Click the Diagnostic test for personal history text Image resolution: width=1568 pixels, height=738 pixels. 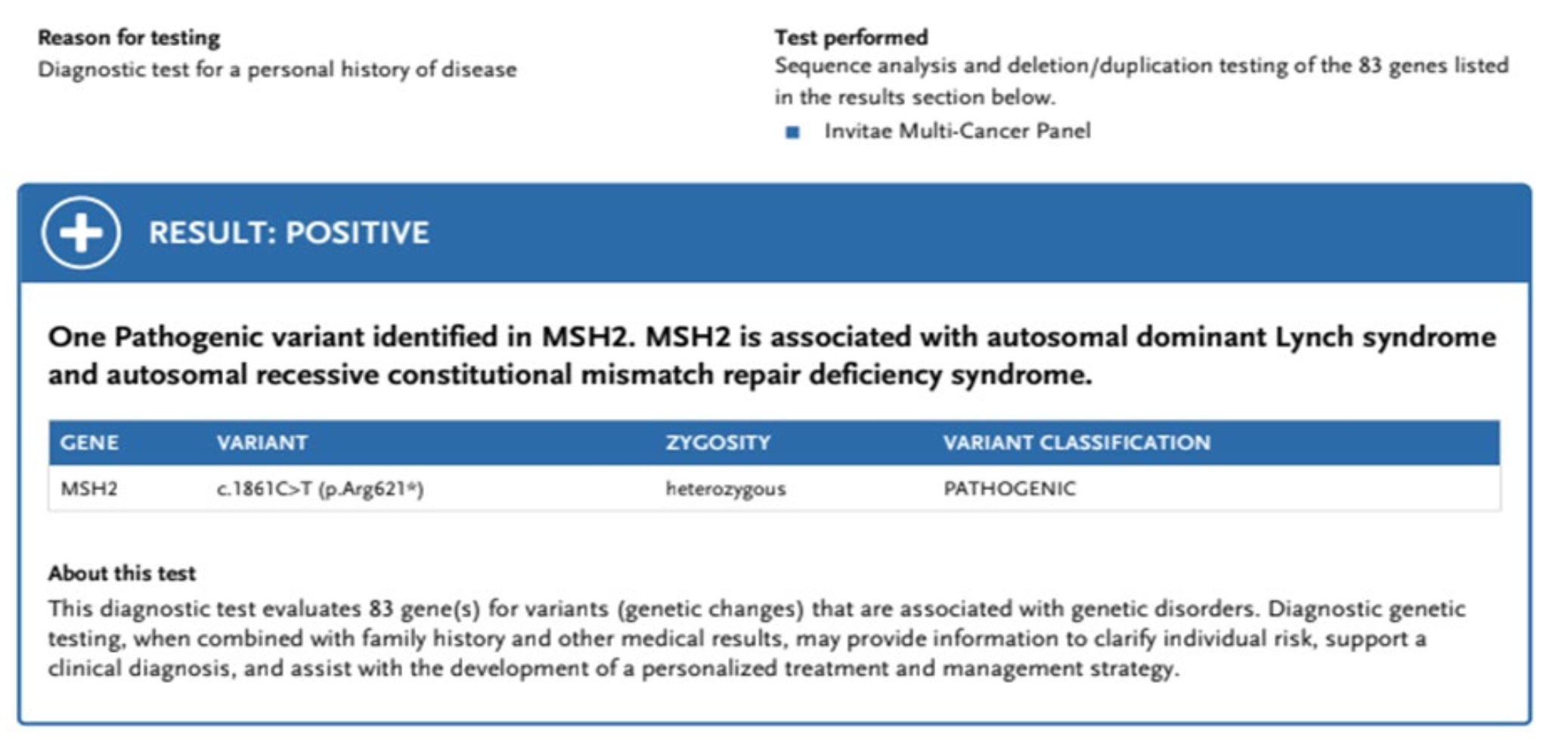[x=277, y=70]
